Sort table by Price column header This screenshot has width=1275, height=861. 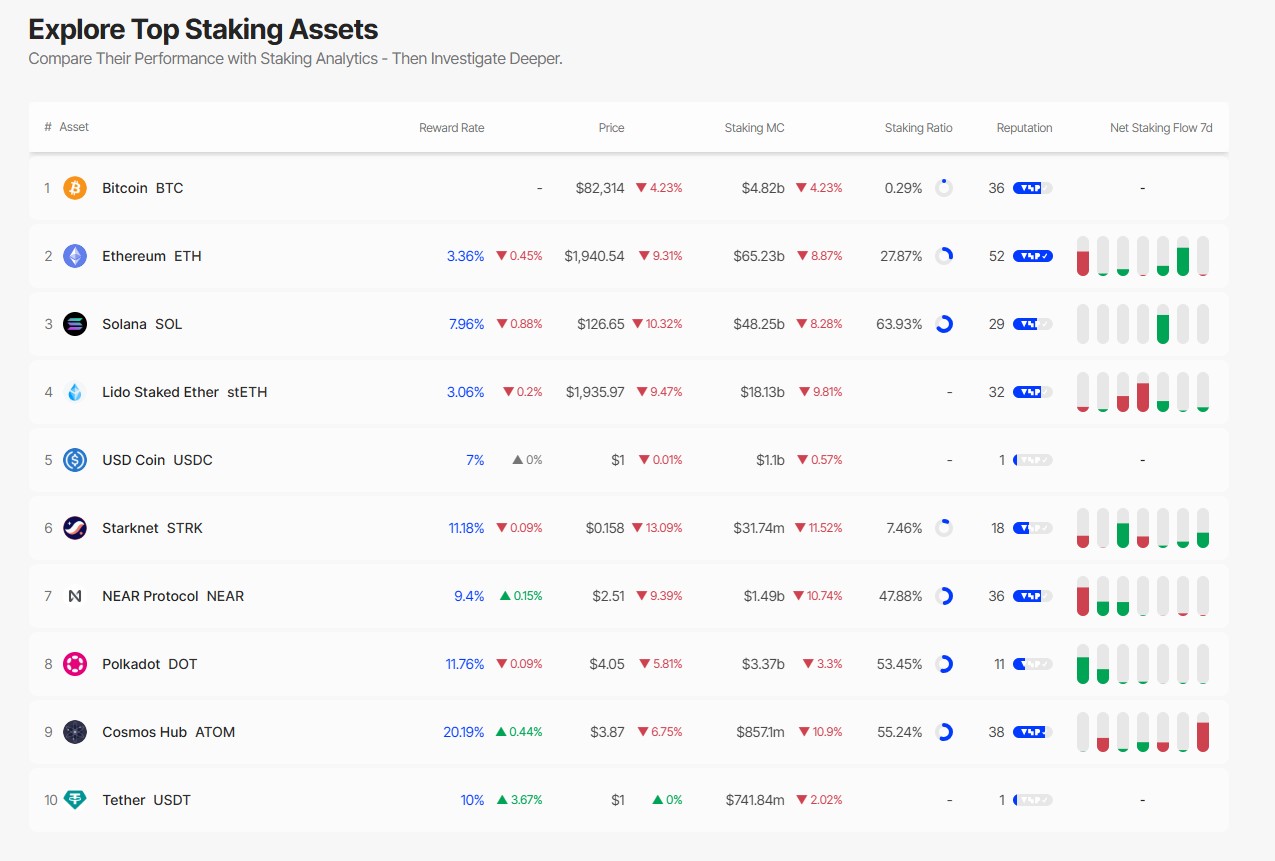tap(611, 128)
